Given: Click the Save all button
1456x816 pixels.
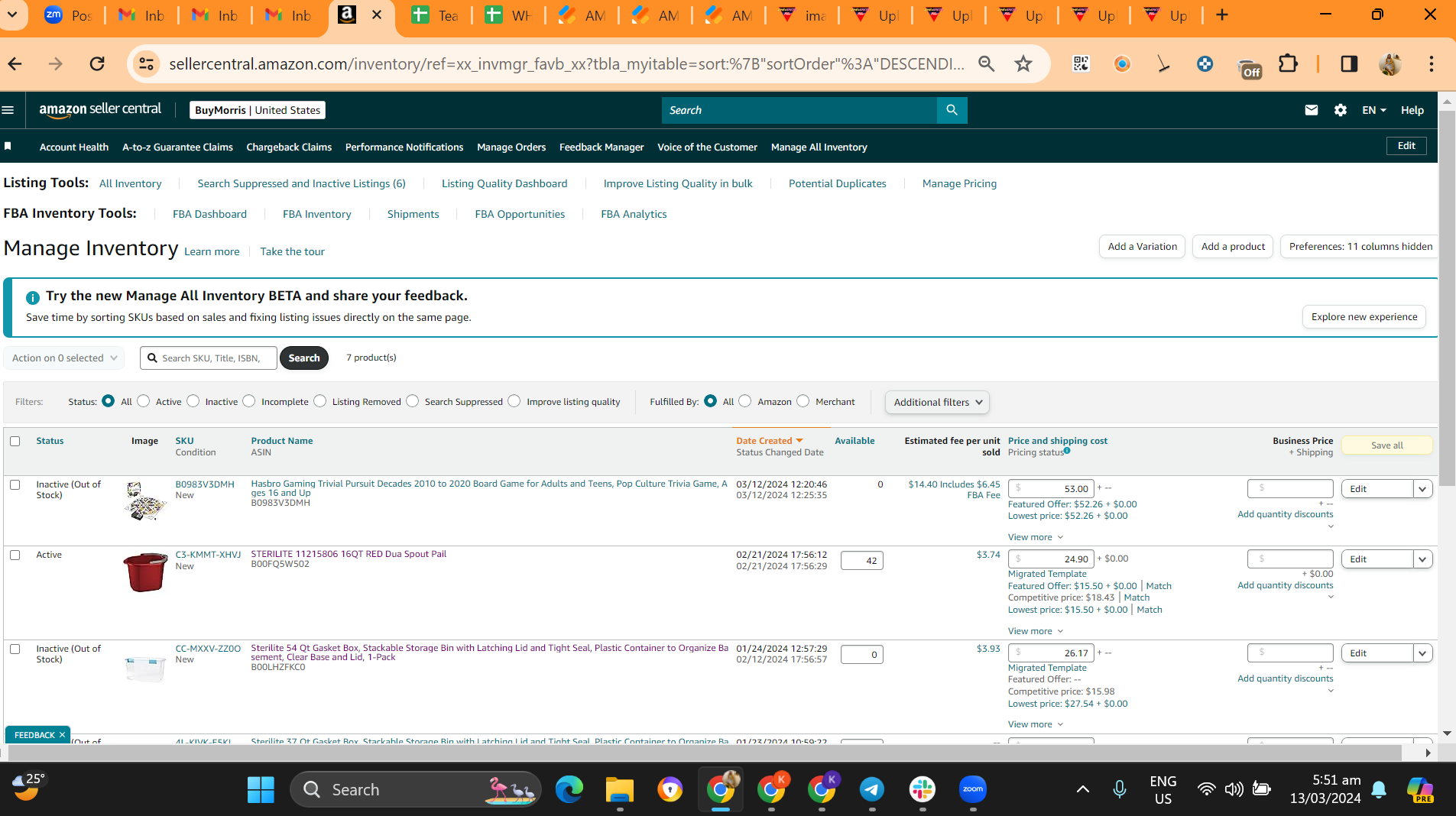Looking at the screenshot, I should (x=1386, y=445).
